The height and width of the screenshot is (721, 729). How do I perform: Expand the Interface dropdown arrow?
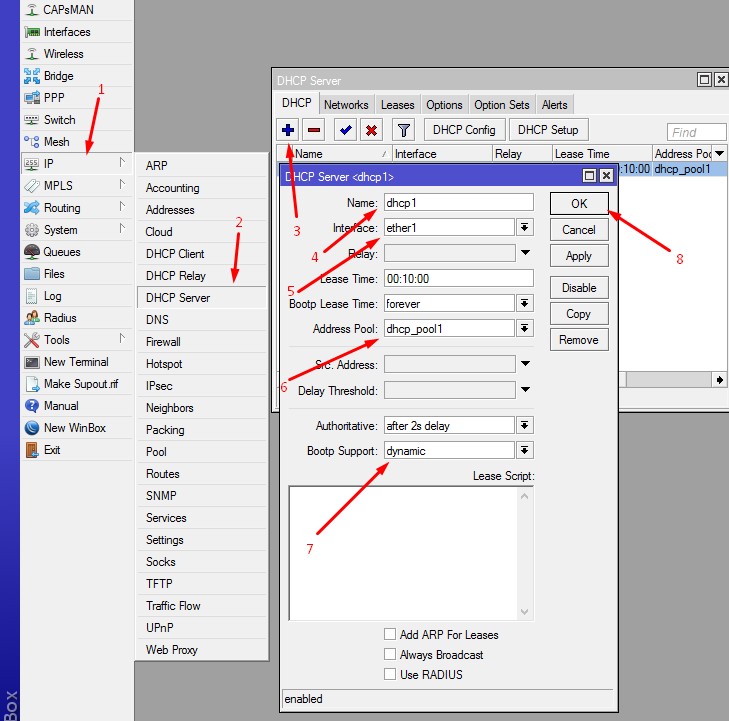pos(525,228)
